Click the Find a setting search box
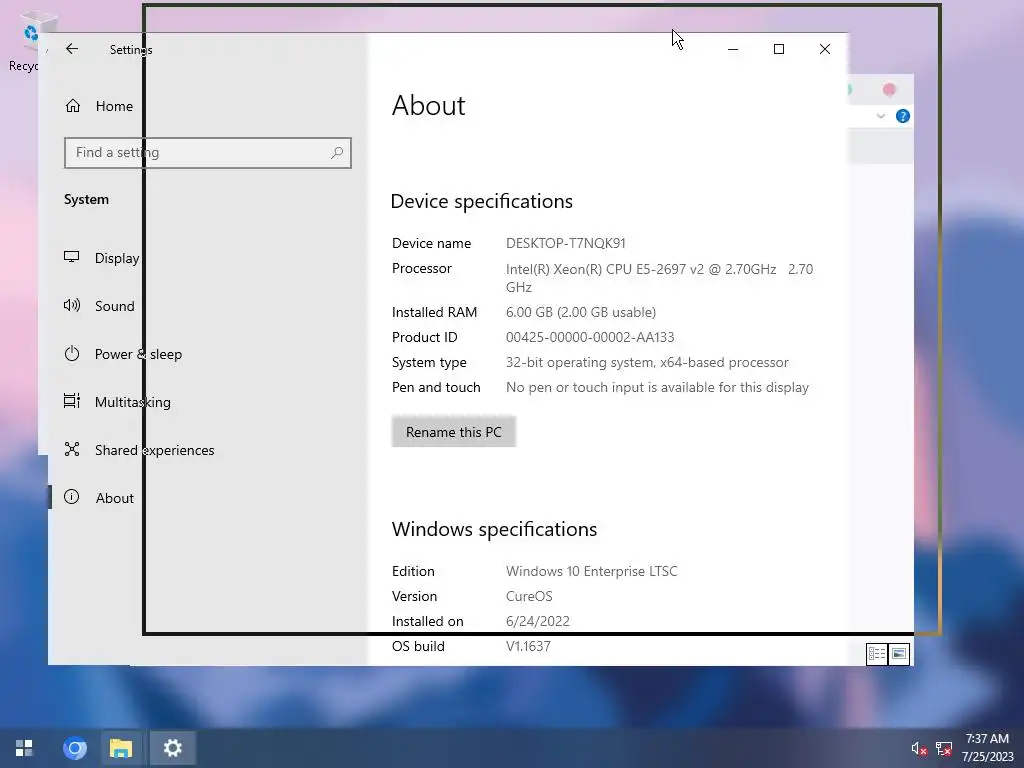 coord(208,153)
